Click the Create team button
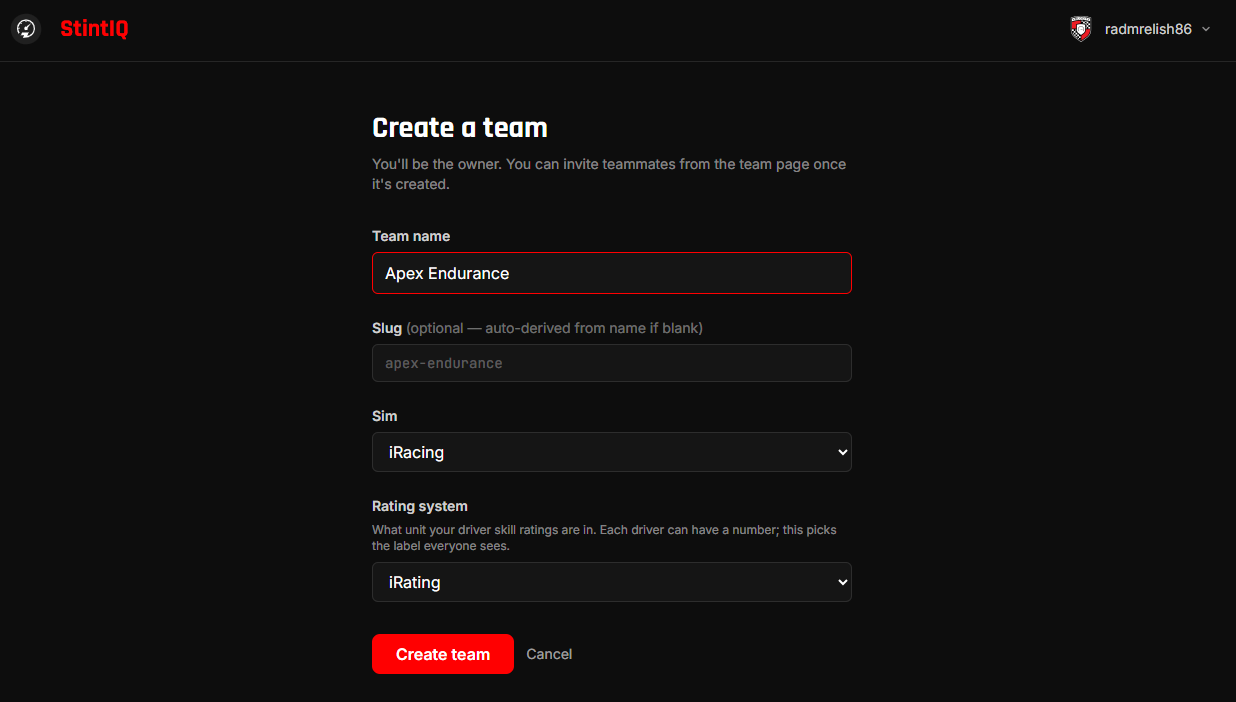Viewport: 1236px width, 702px height. (443, 654)
